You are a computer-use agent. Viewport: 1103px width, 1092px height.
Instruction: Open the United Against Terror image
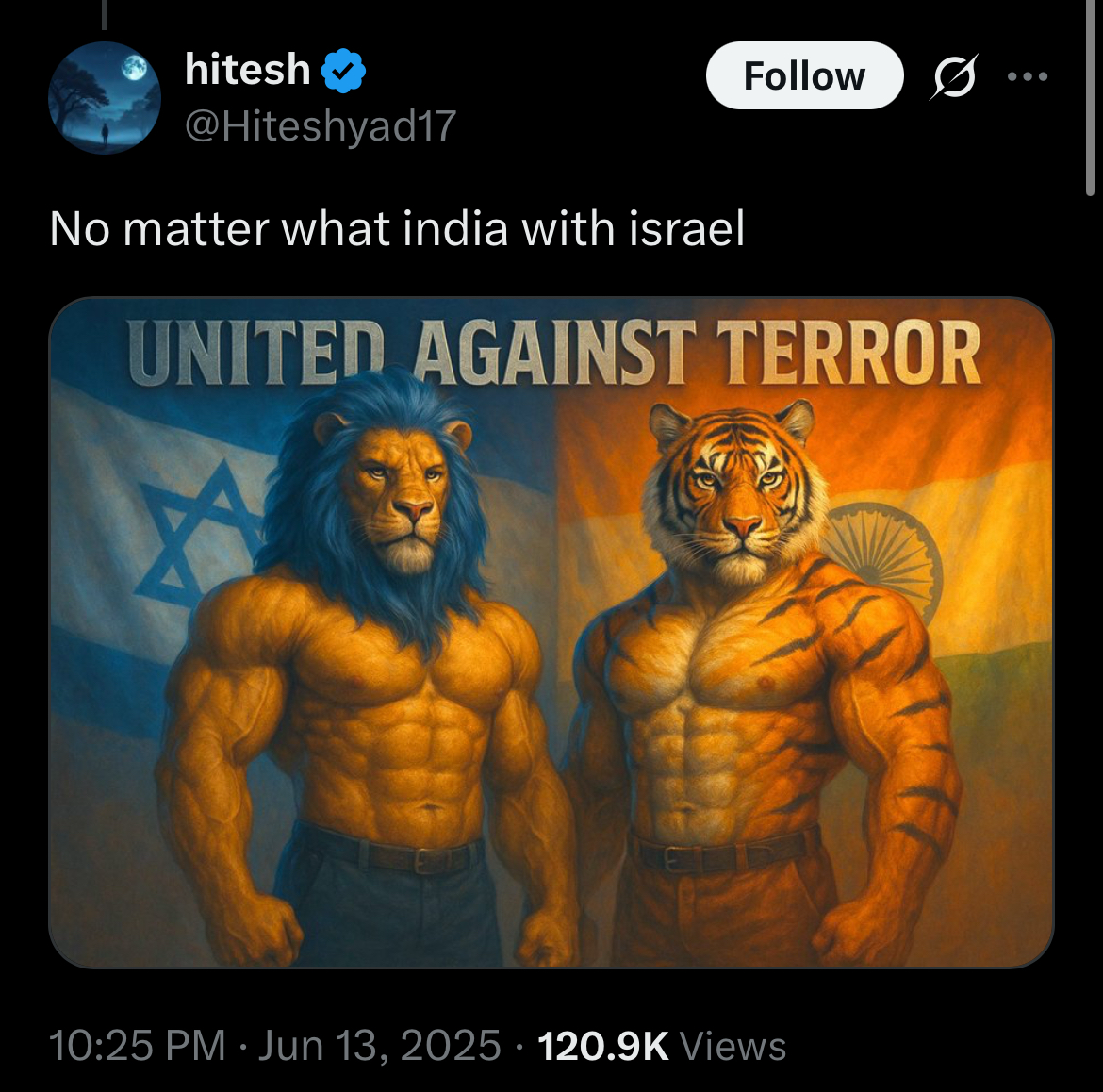click(551, 633)
